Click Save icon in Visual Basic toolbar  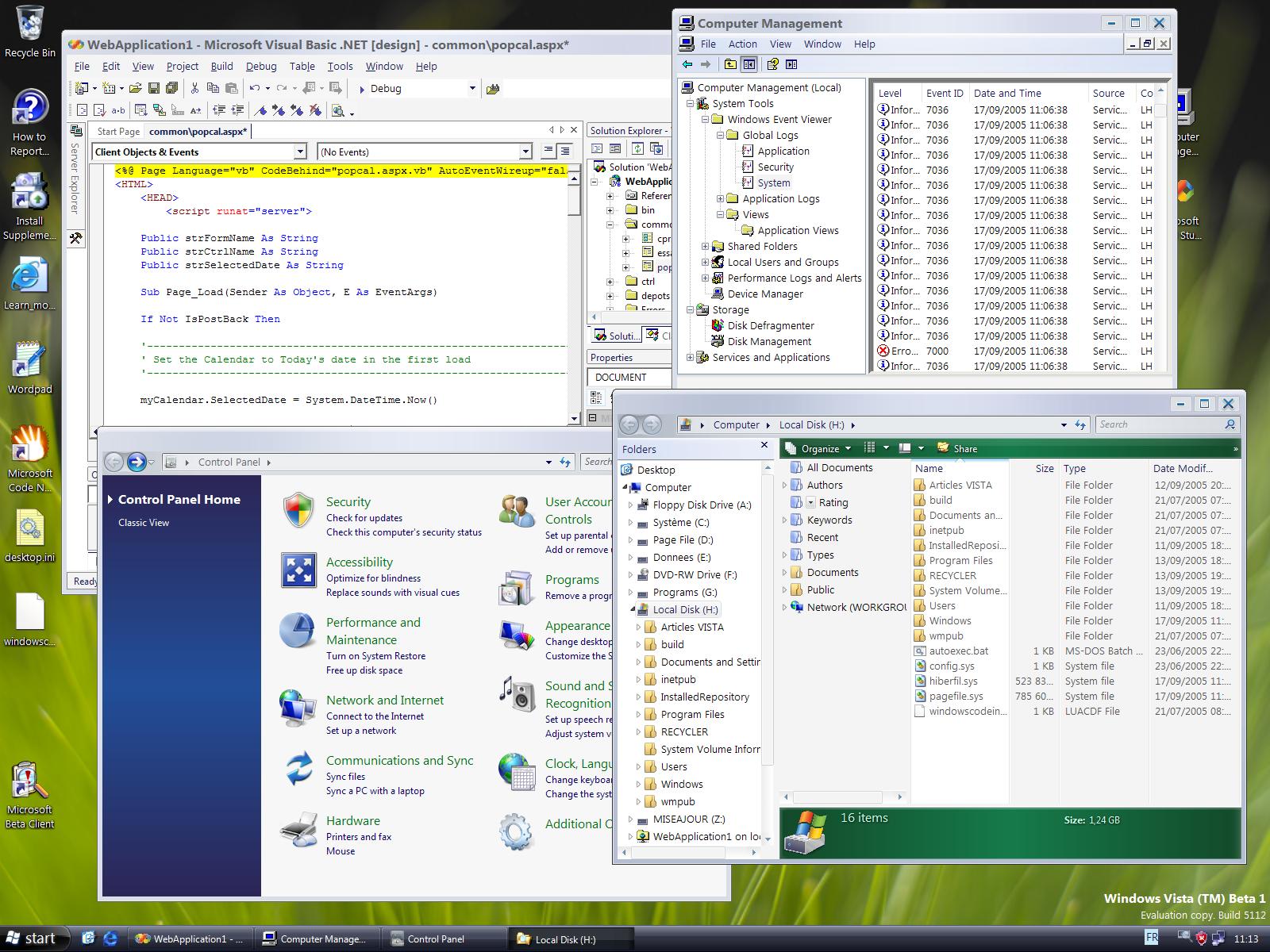(x=154, y=88)
